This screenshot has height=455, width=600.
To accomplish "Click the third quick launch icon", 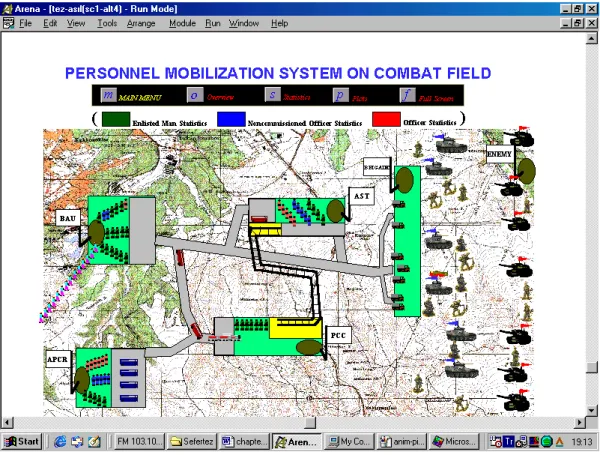I will [x=94, y=442].
